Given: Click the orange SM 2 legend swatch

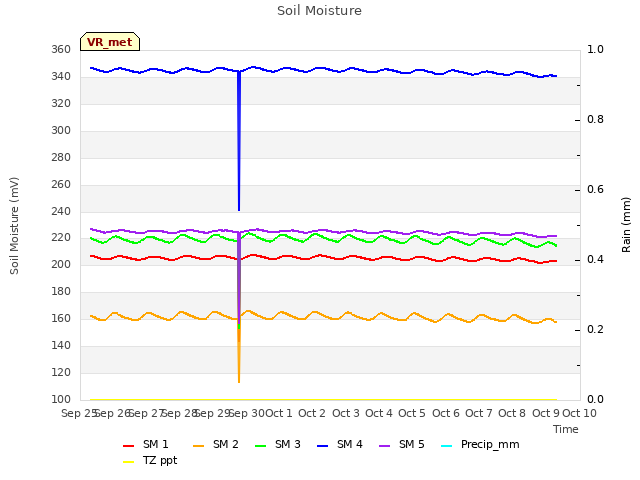Looking at the screenshot, I should (199, 446).
